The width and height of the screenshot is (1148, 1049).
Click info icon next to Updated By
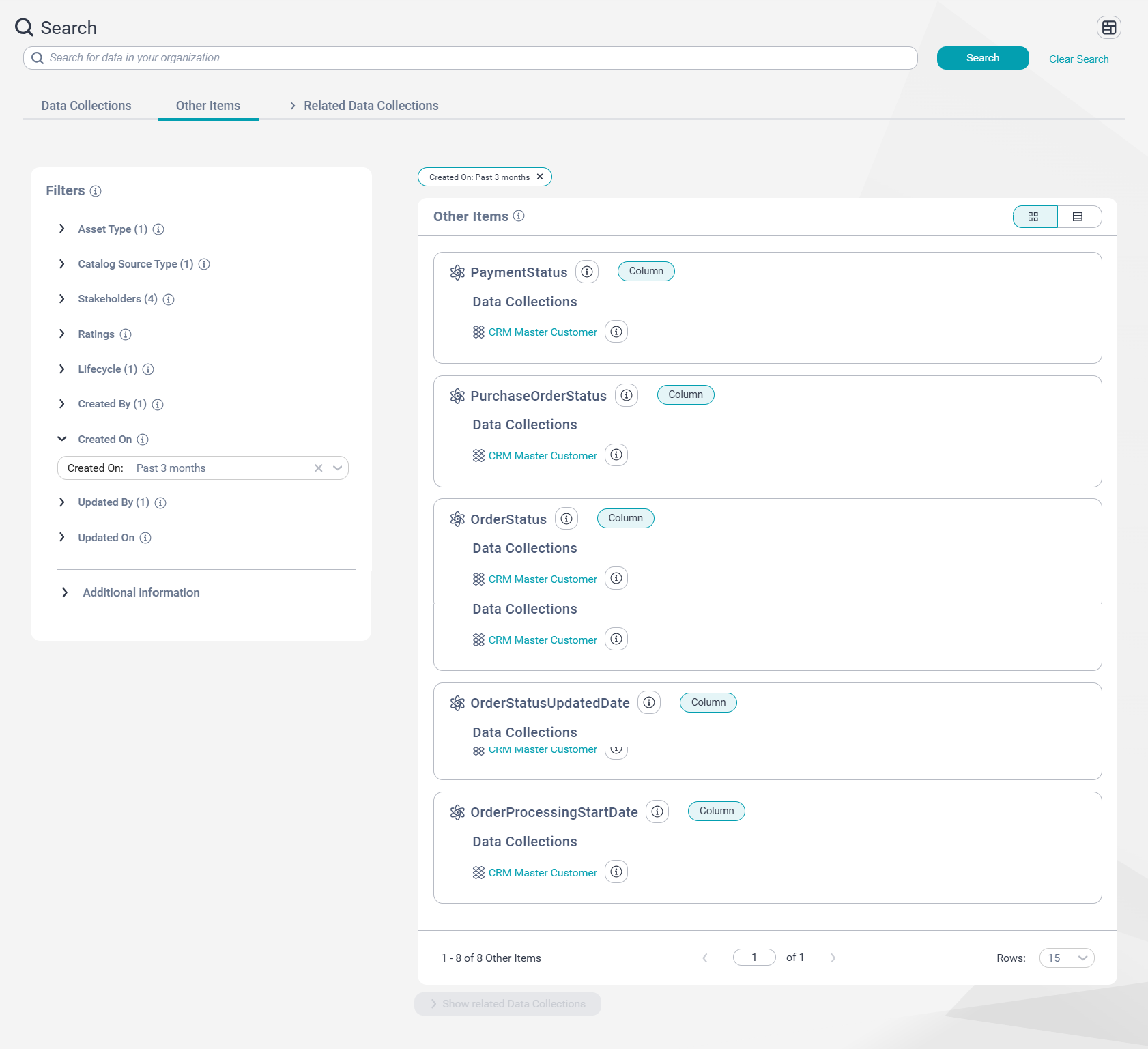[160, 503]
